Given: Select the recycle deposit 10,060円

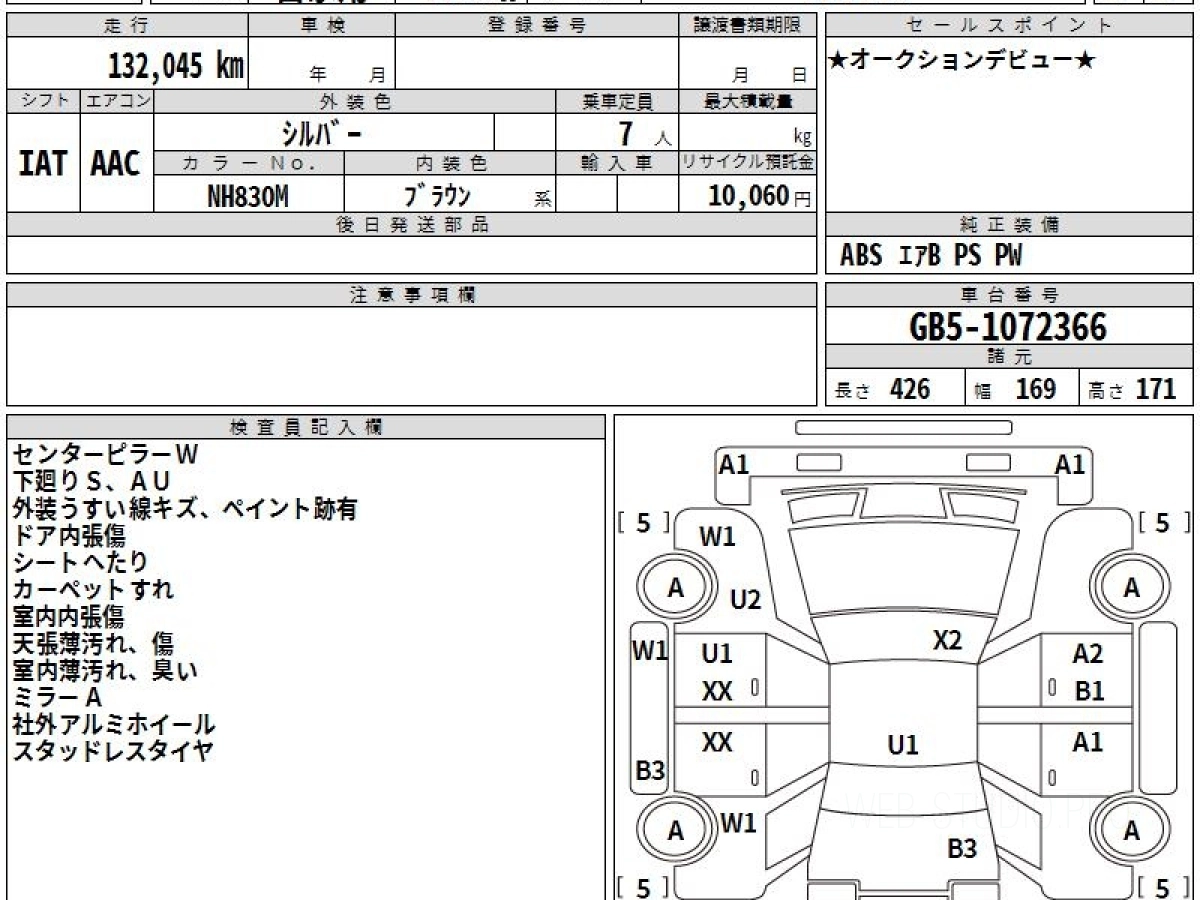Looking at the screenshot, I should 760,196.
